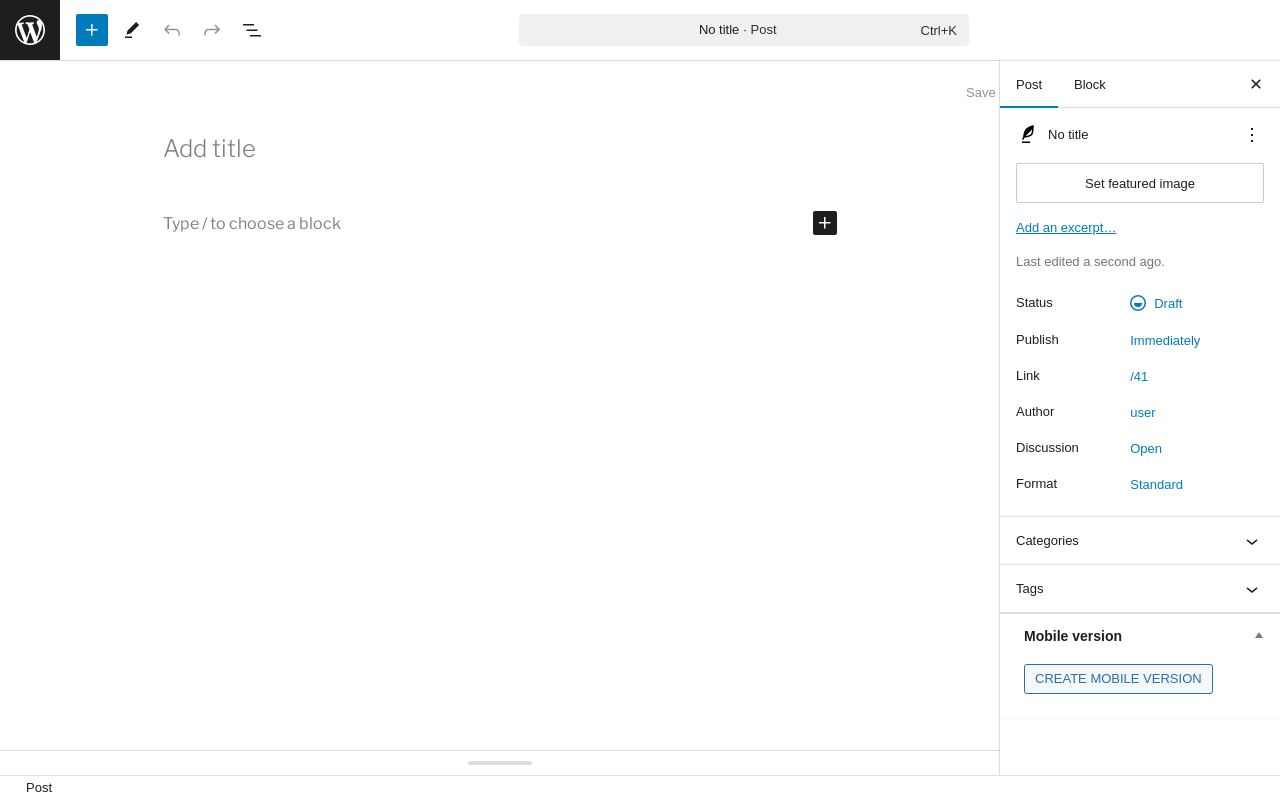The height and width of the screenshot is (800, 1280).
Task: Collapse the Mobile version panel arrow
Action: coord(1259,635)
